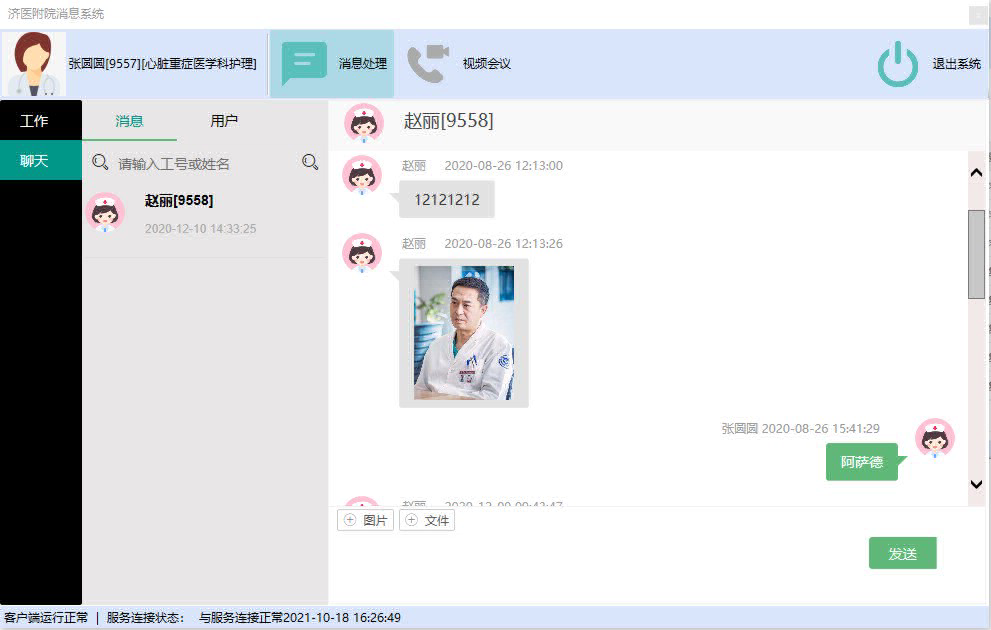Click the 消息处理 message bubble icon
The width and height of the screenshot is (991, 630).
(x=304, y=64)
